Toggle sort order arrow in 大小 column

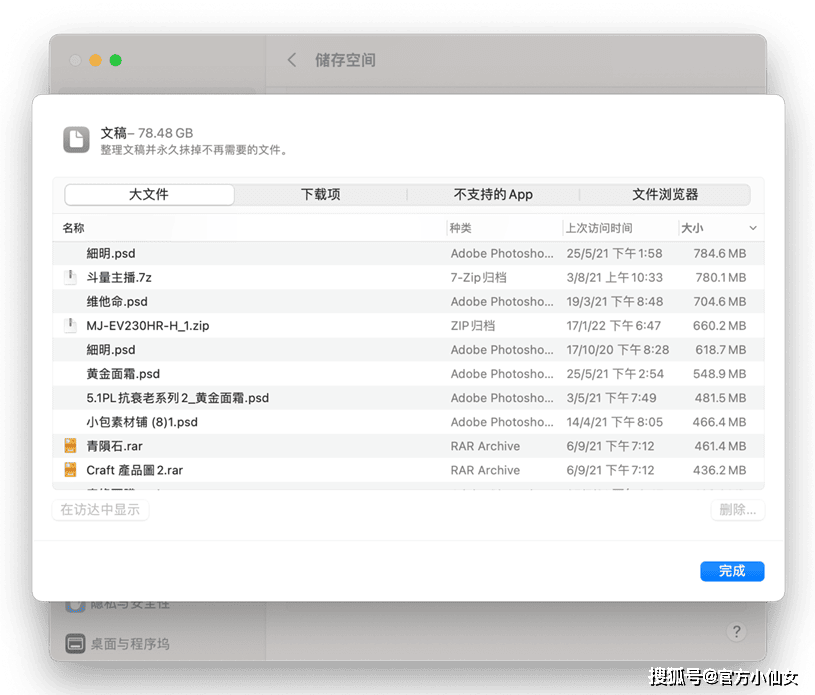click(x=753, y=228)
